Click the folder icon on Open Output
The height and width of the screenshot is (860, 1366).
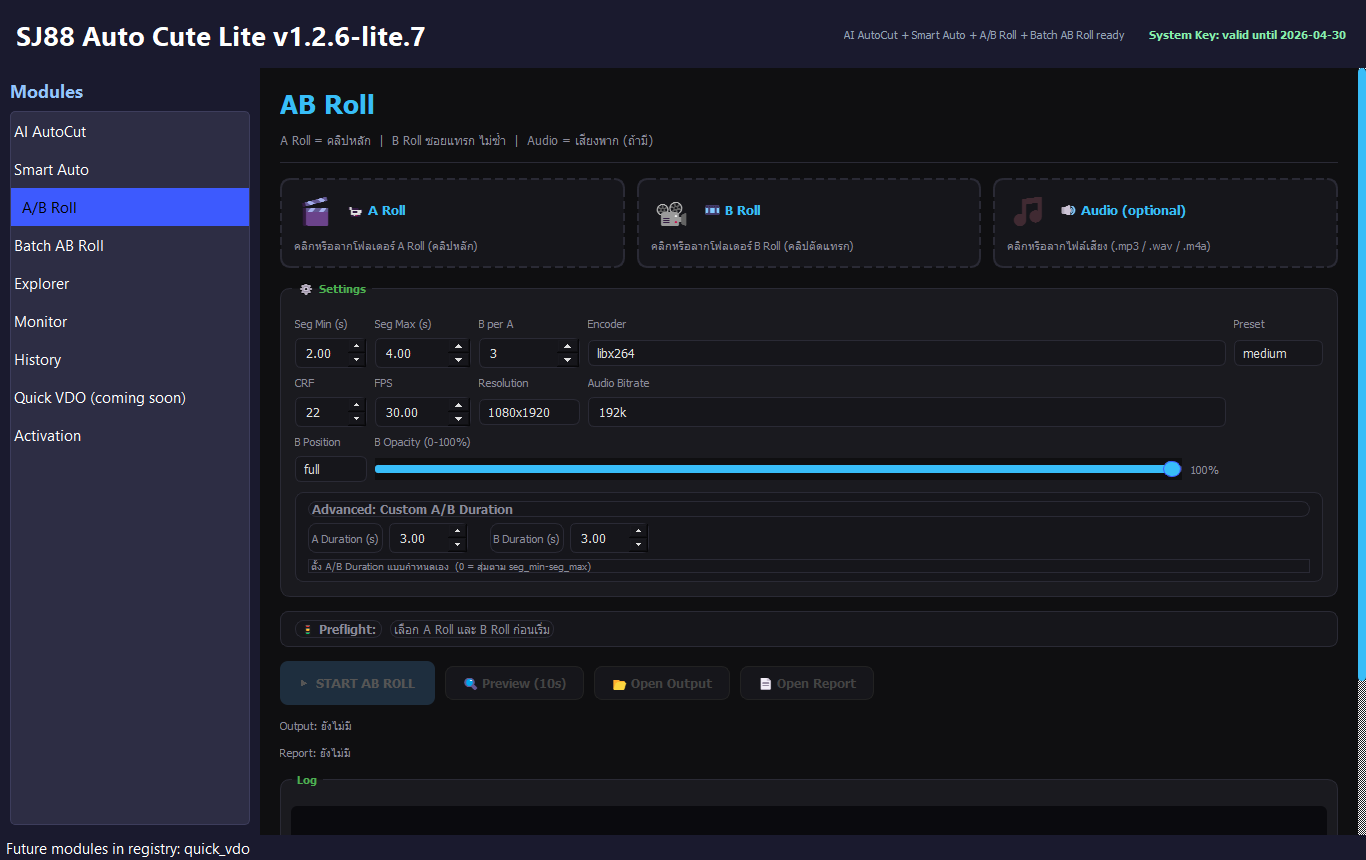pos(618,684)
